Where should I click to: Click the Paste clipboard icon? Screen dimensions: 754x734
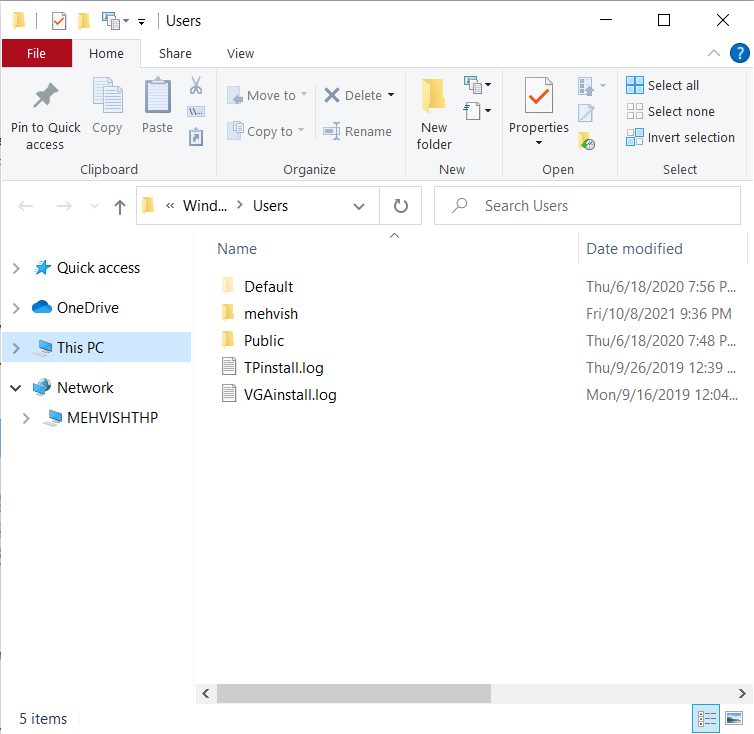(x=157, y=97)
